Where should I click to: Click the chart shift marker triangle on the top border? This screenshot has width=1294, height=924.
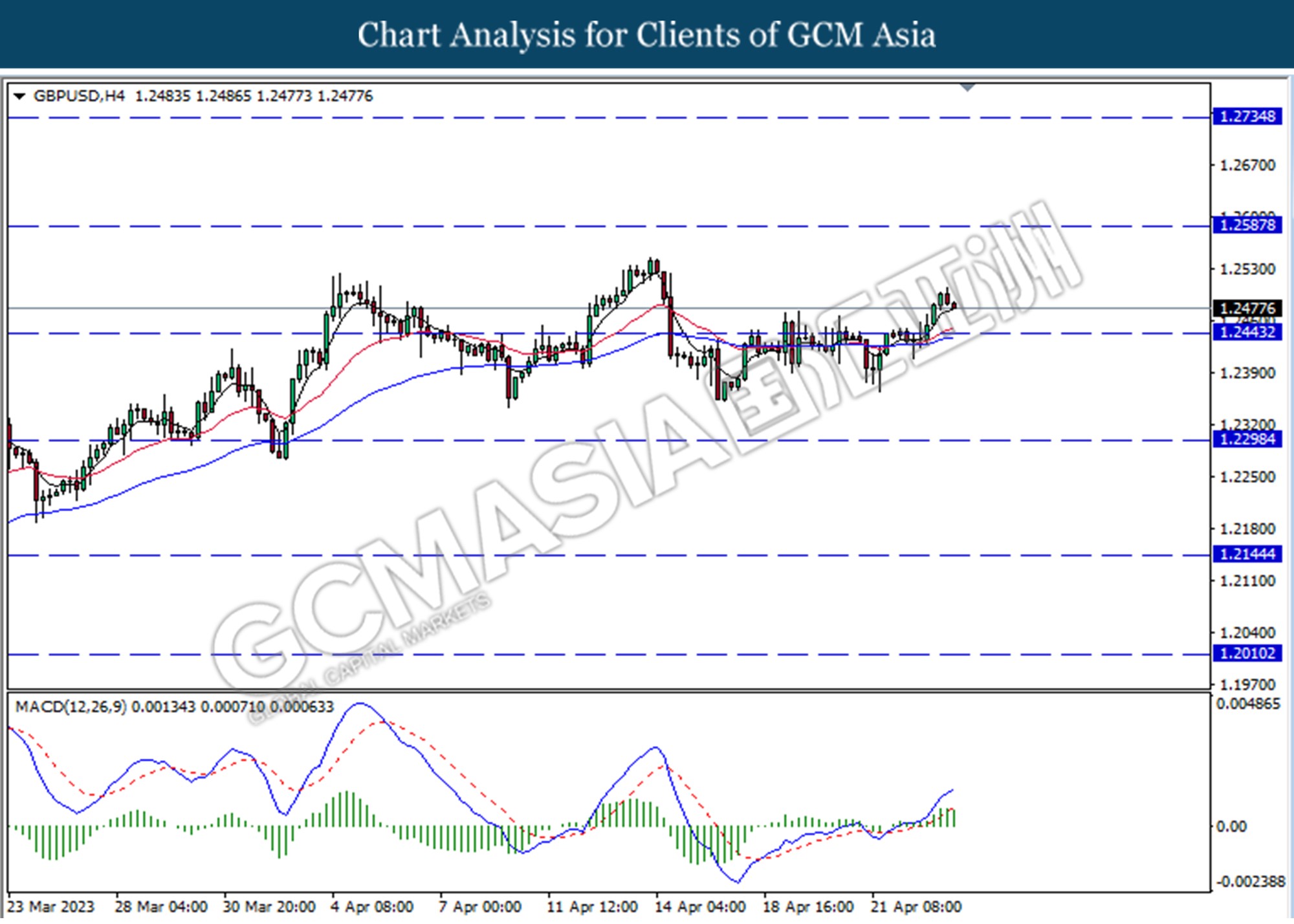(968, 87)
